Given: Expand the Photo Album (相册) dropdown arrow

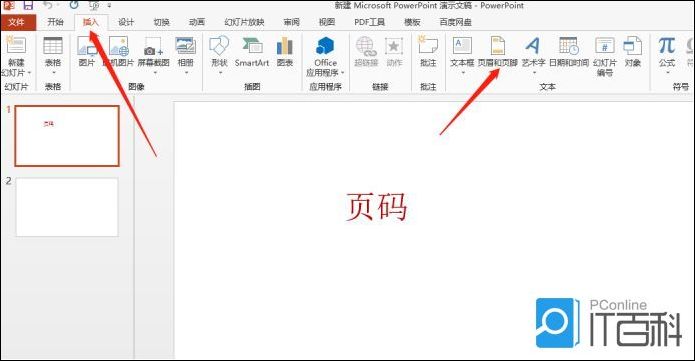Looking at the screenshot, I should 186,73.
